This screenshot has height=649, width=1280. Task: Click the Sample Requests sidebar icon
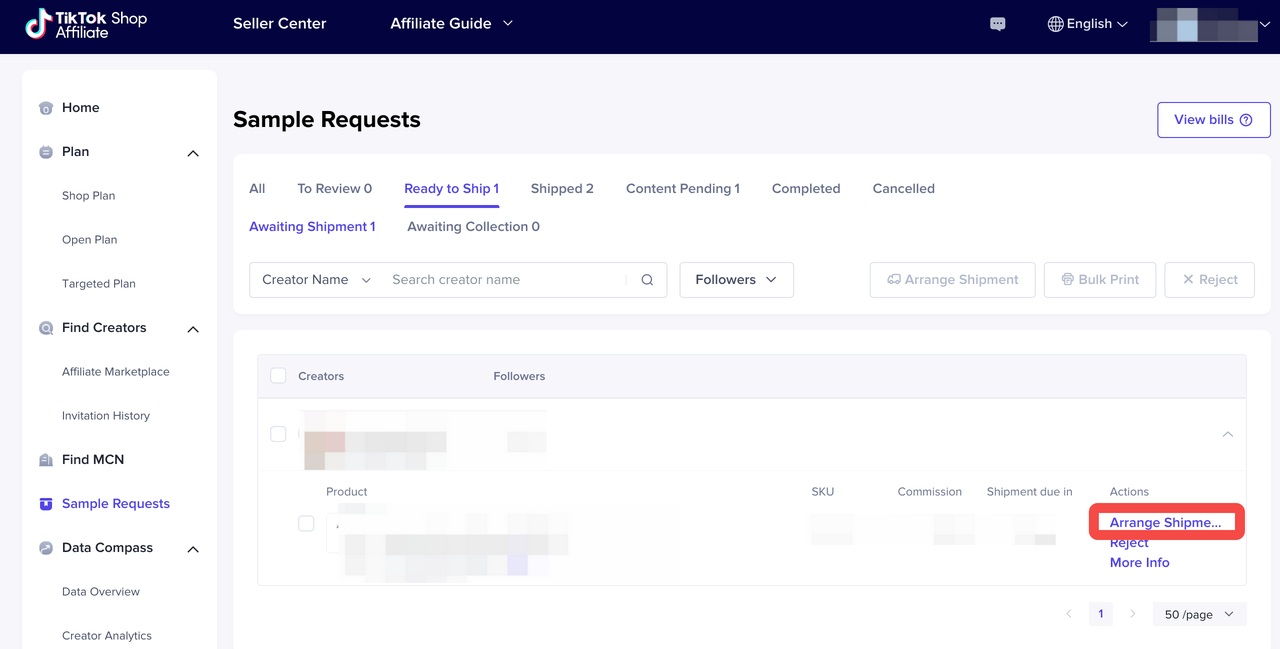[46, 504]
